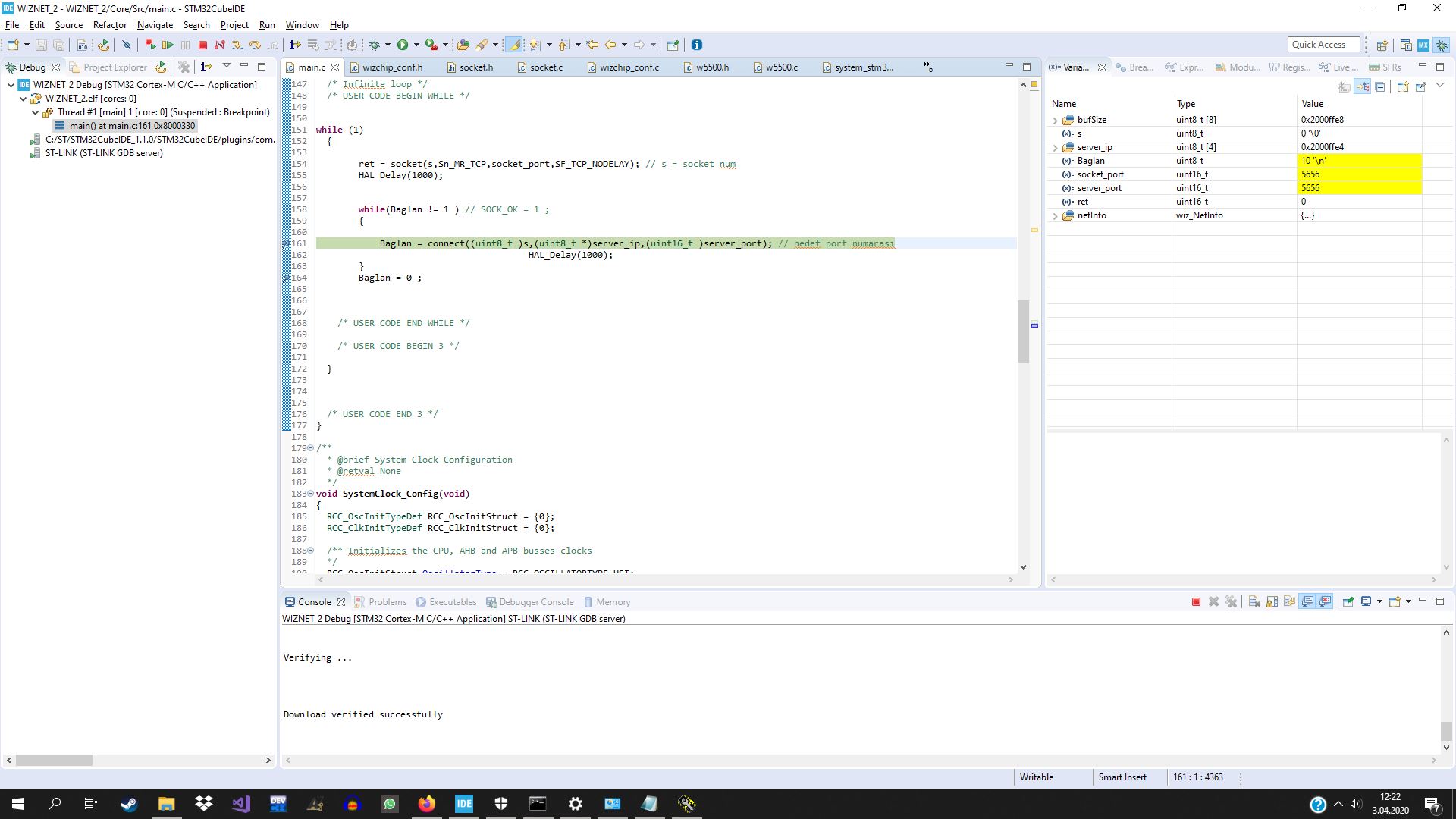Click the Step Over icon
The image size is (1456, 819).
255,45
